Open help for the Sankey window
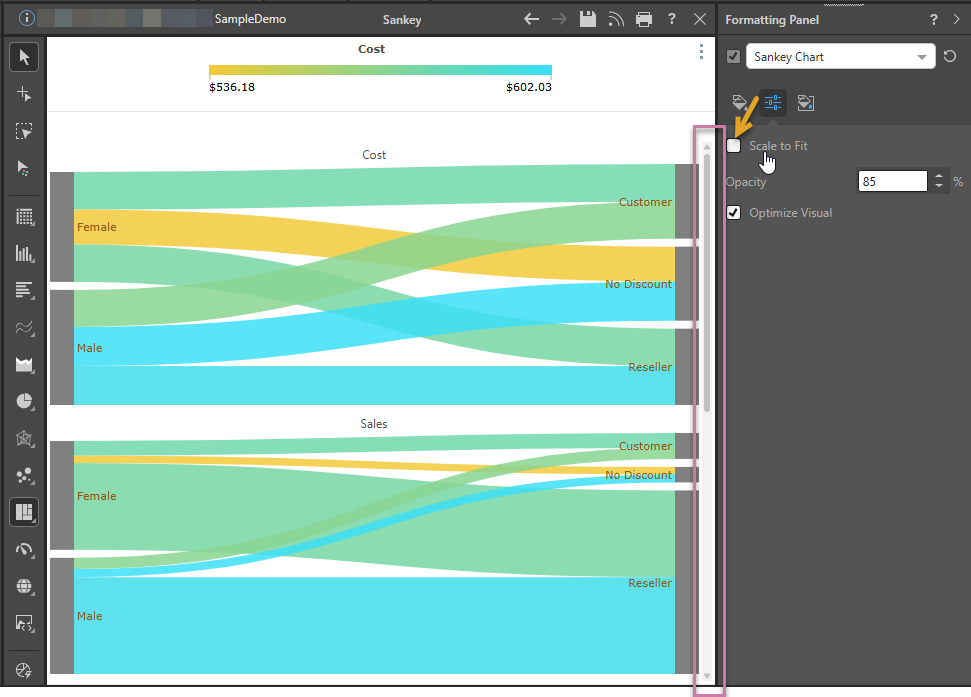The image size is (971, 697). tap(672, 19)
